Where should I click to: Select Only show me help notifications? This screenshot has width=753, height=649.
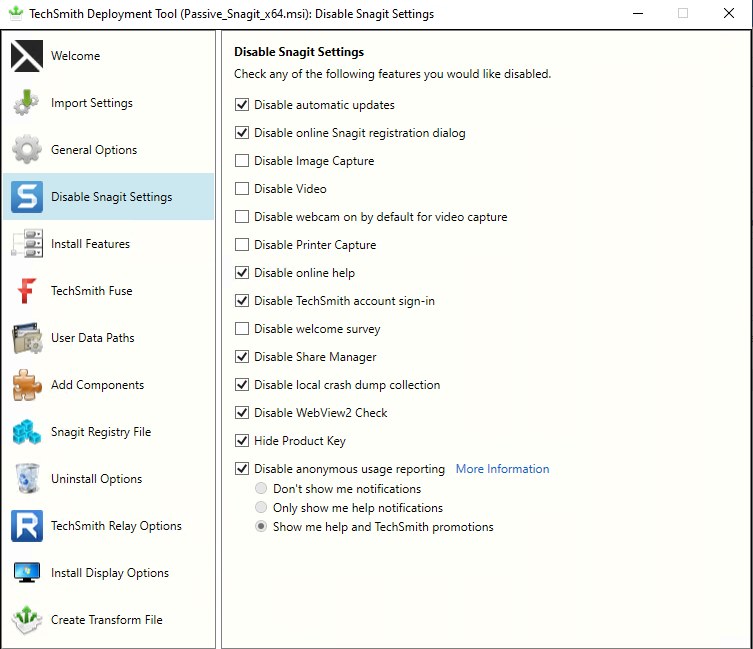tap(261, 507)
